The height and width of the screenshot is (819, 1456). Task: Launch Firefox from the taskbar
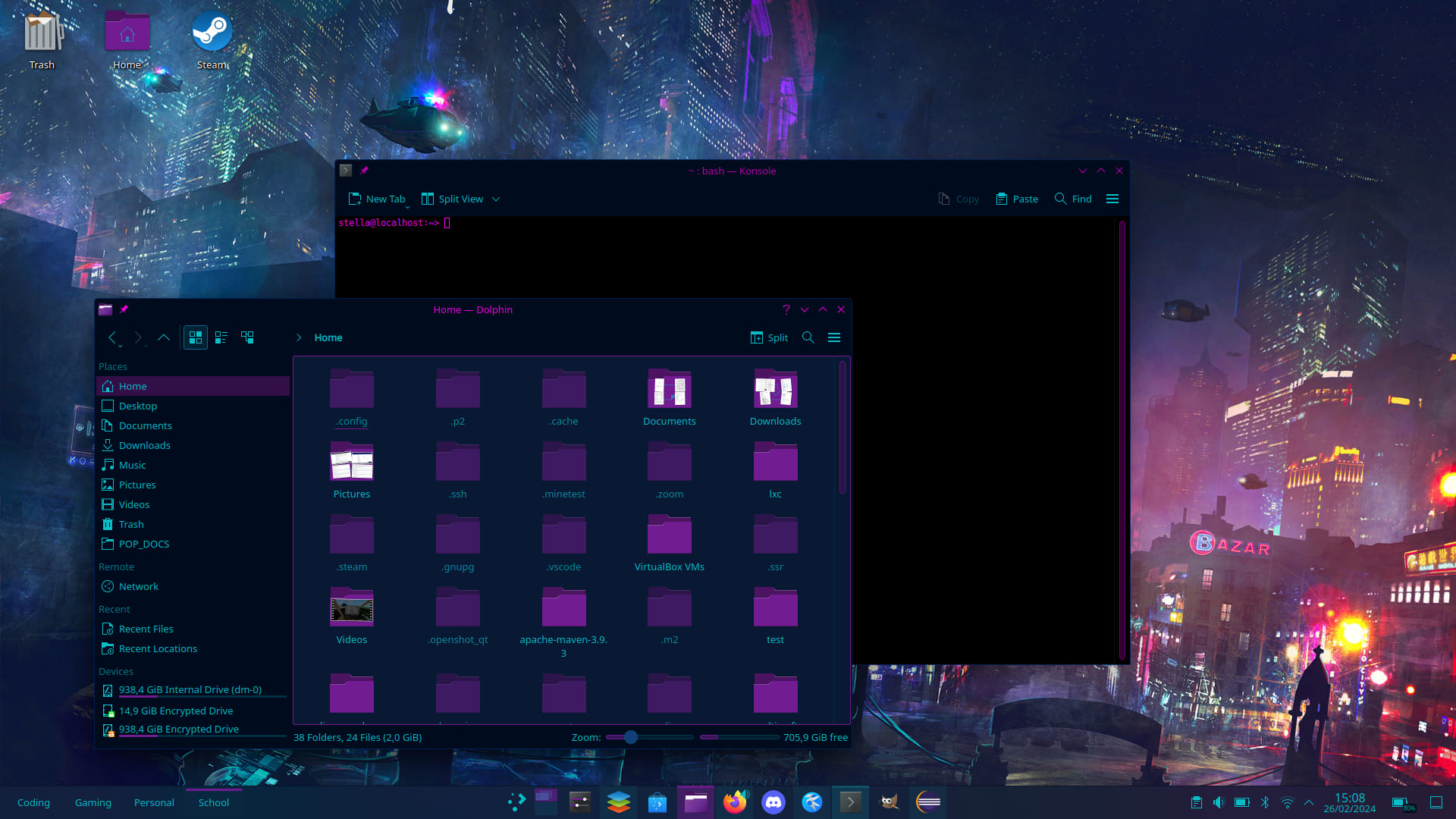coord(735,802)
